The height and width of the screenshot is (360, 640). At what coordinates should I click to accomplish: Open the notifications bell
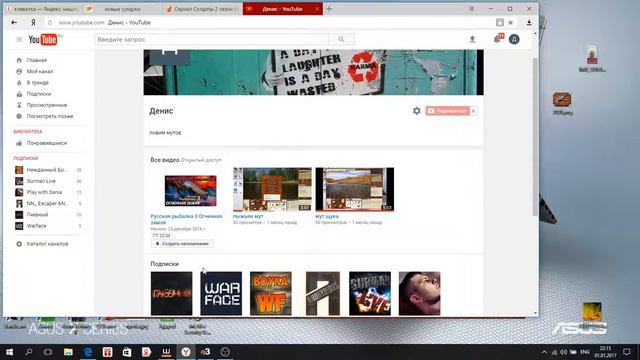[497, 39]
